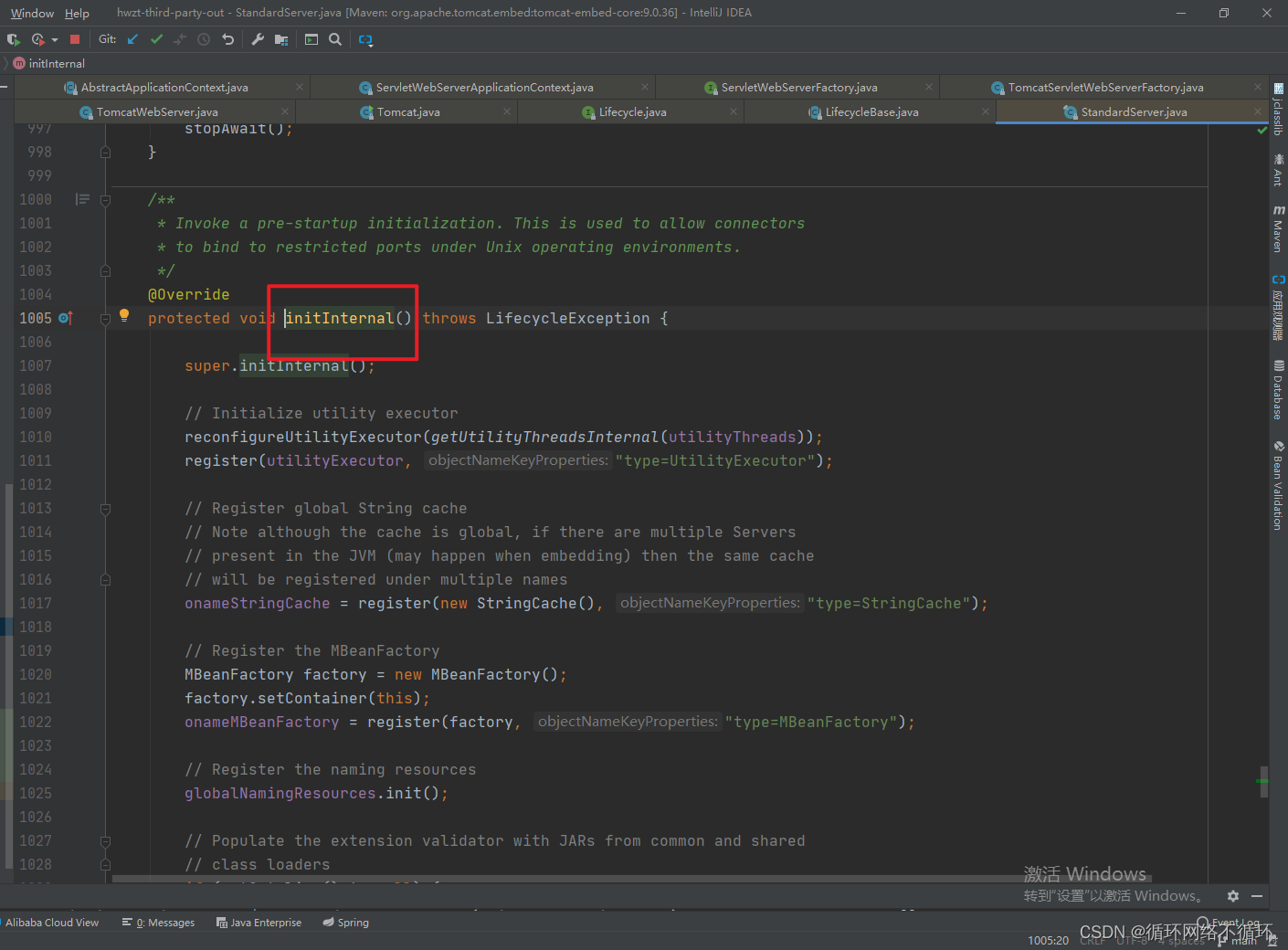Collapse the Javadoc comment at line 1000

pos(105,199)
